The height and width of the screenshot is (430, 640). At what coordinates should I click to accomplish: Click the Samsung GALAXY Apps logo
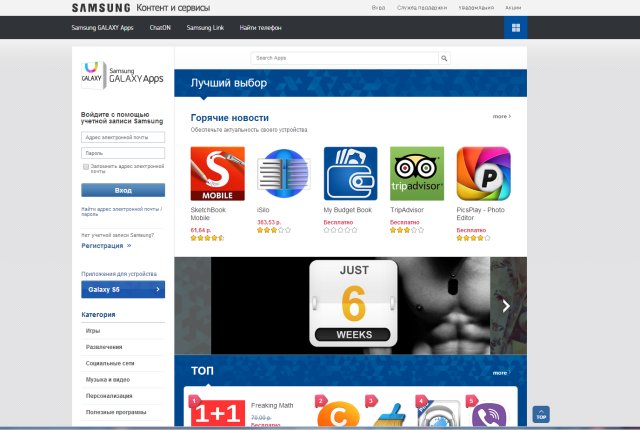(122, 75)
